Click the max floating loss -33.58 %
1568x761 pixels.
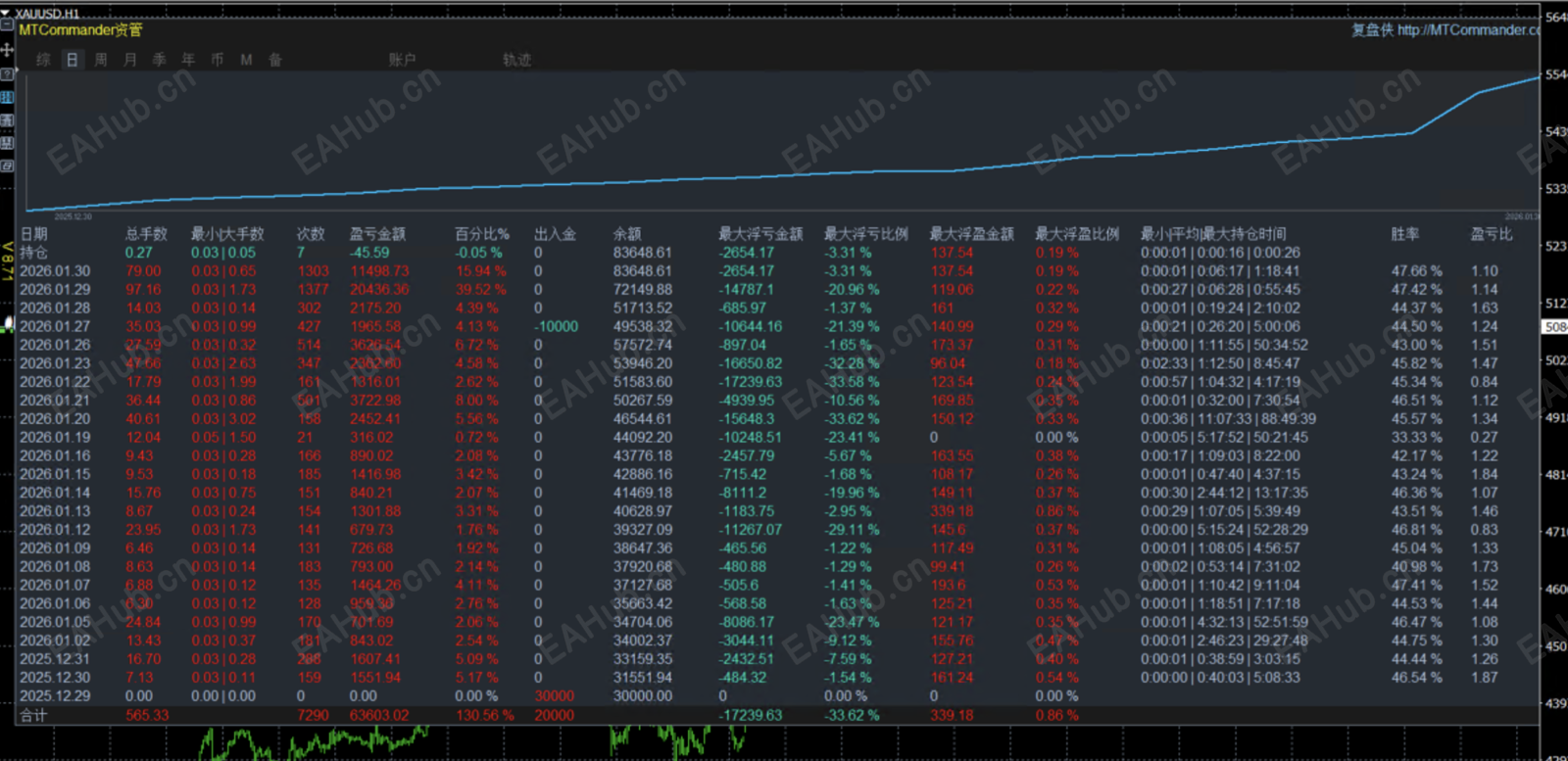tap(852, 382)
